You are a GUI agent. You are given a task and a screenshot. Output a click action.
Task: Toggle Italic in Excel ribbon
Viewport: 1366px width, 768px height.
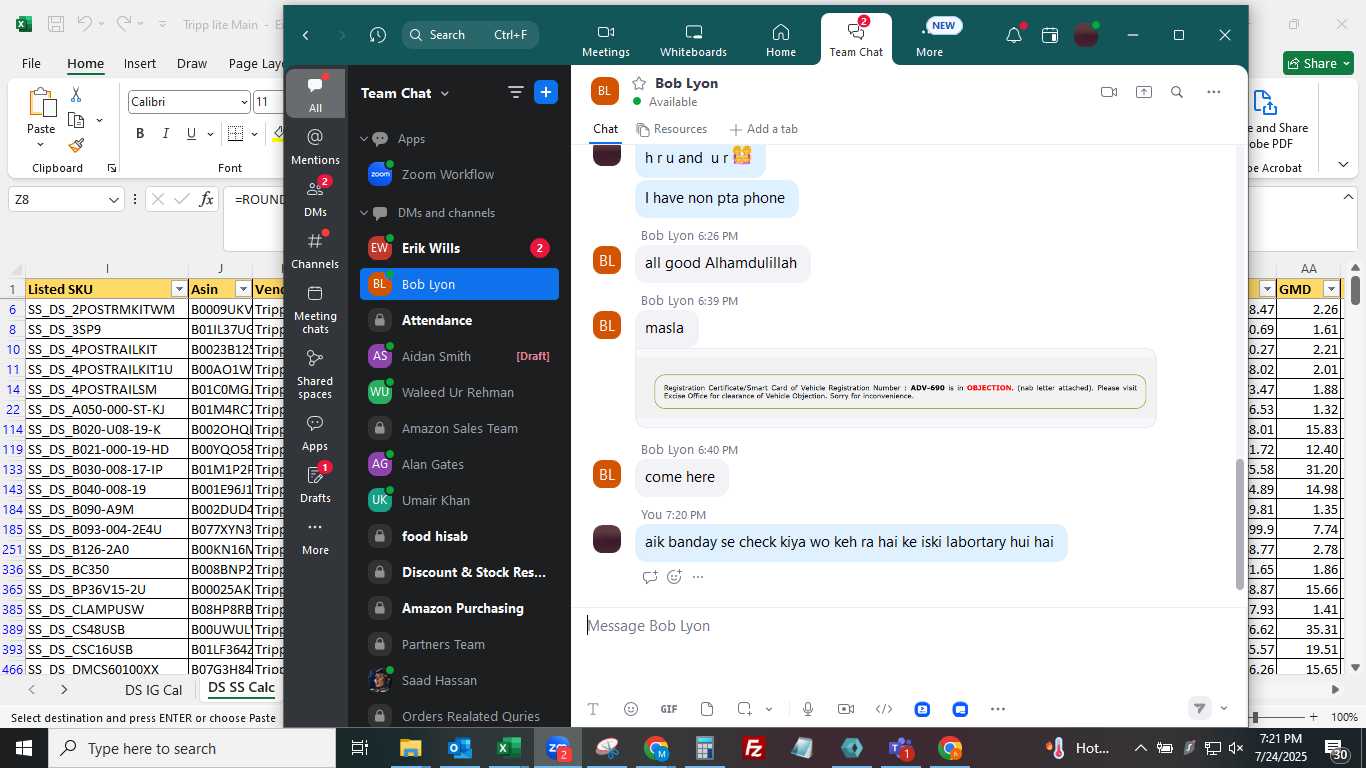166,134
